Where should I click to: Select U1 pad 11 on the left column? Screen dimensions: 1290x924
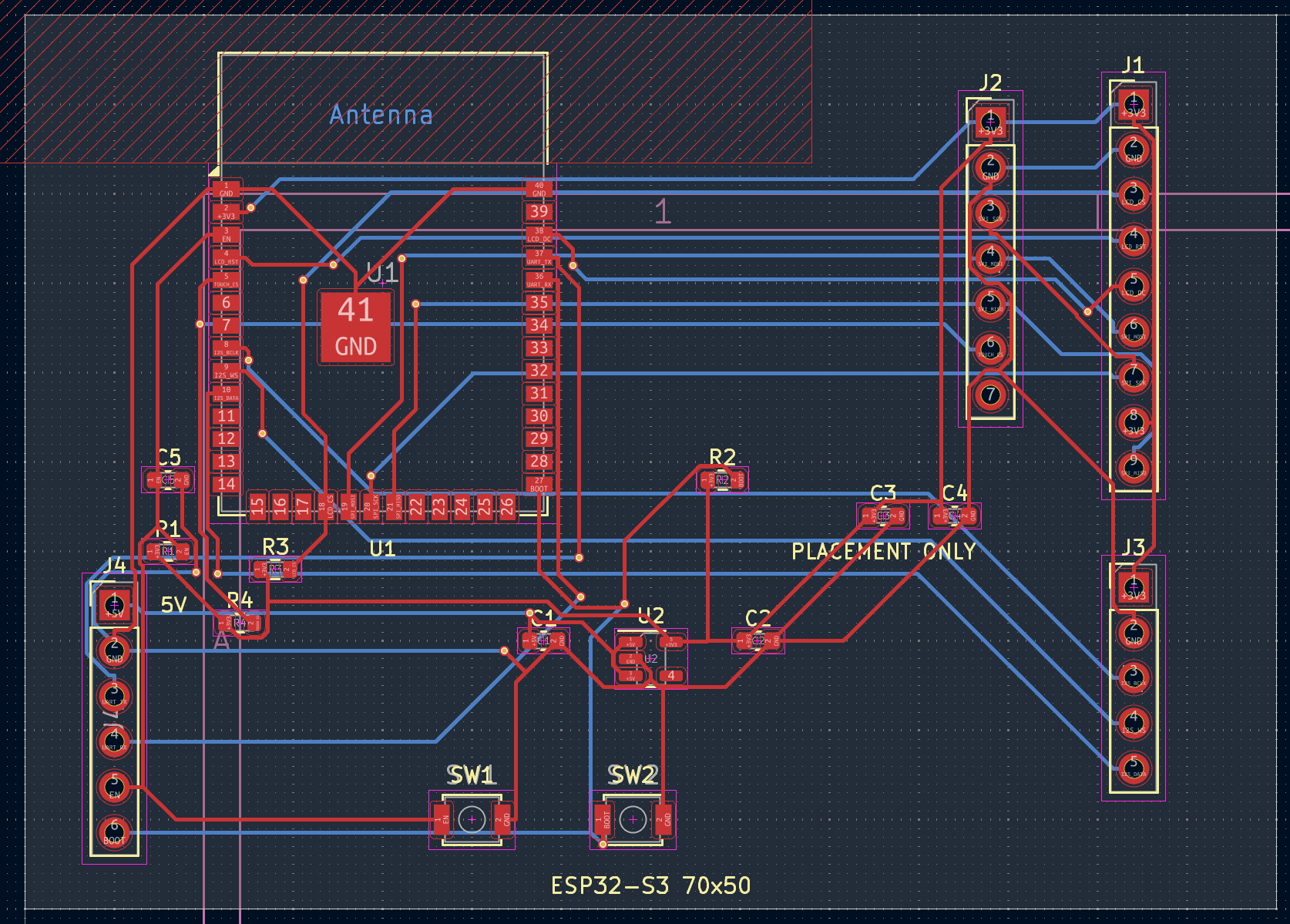(226, 416)
